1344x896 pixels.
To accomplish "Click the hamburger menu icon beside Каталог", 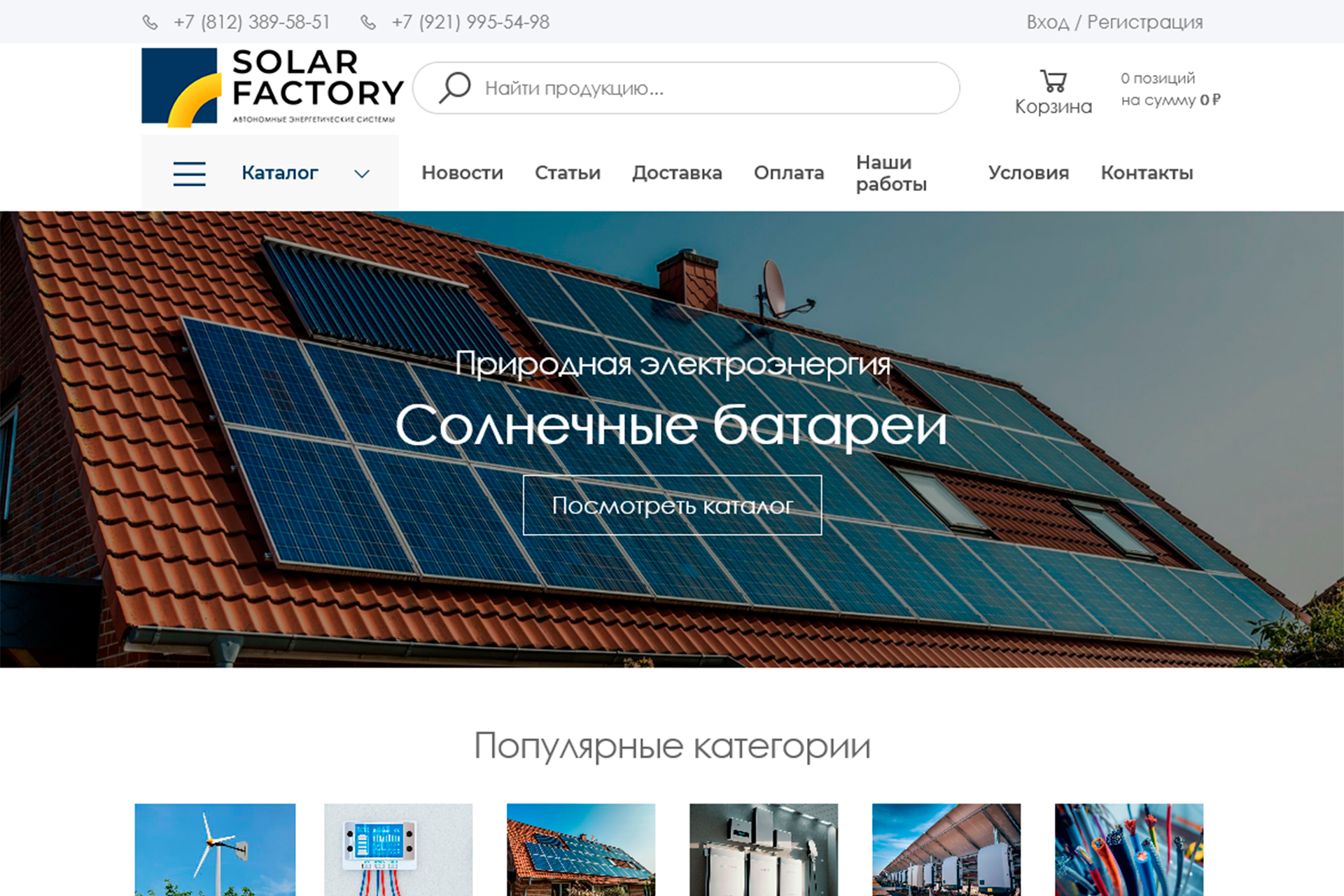I will [x=189, y=173].
